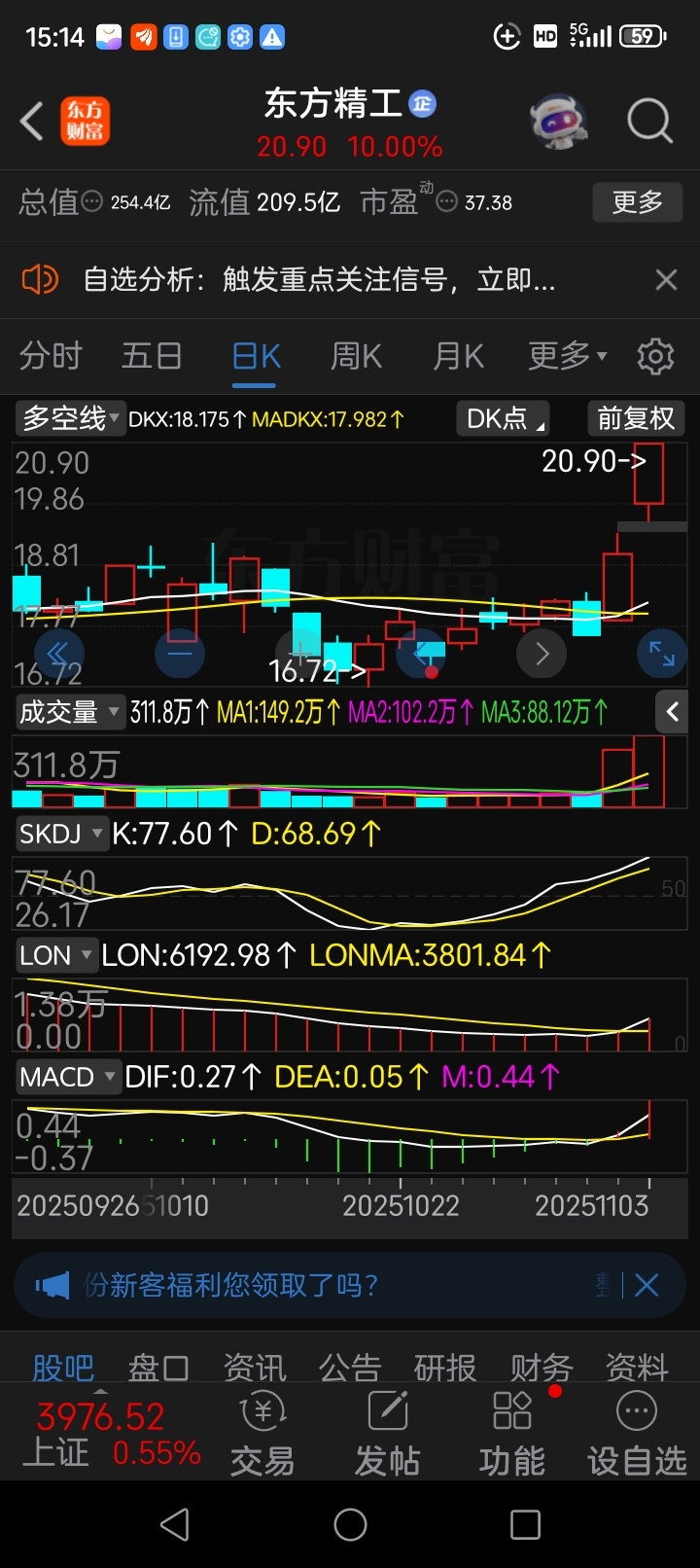Tap Android back navigation button
This screenshot has width=700, height=1568.
(x=175, y=1524)
